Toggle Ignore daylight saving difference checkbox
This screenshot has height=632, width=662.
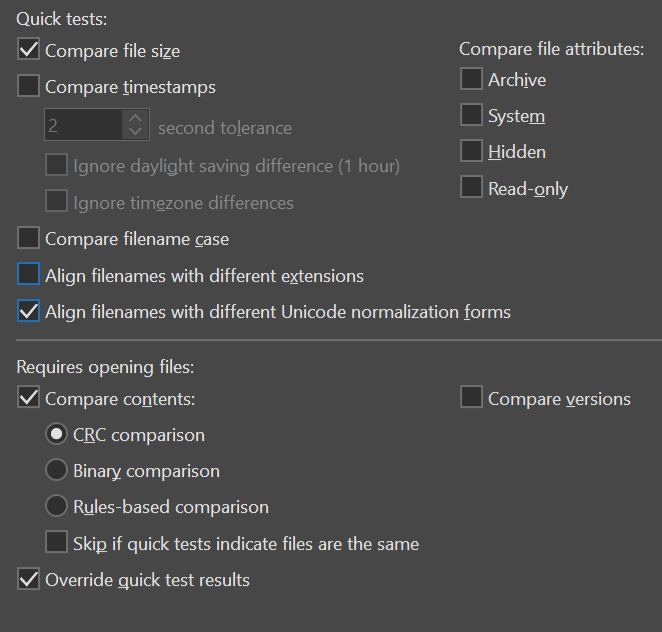(57, 165)
